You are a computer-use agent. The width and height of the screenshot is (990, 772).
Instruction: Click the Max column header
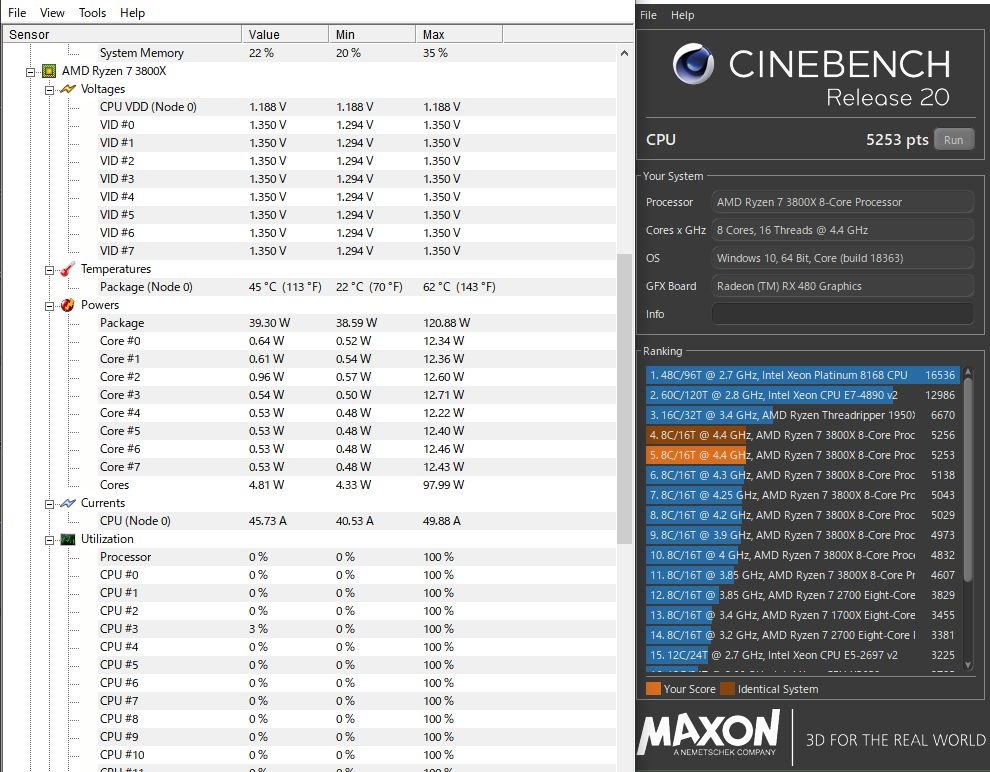coord(459,34)
